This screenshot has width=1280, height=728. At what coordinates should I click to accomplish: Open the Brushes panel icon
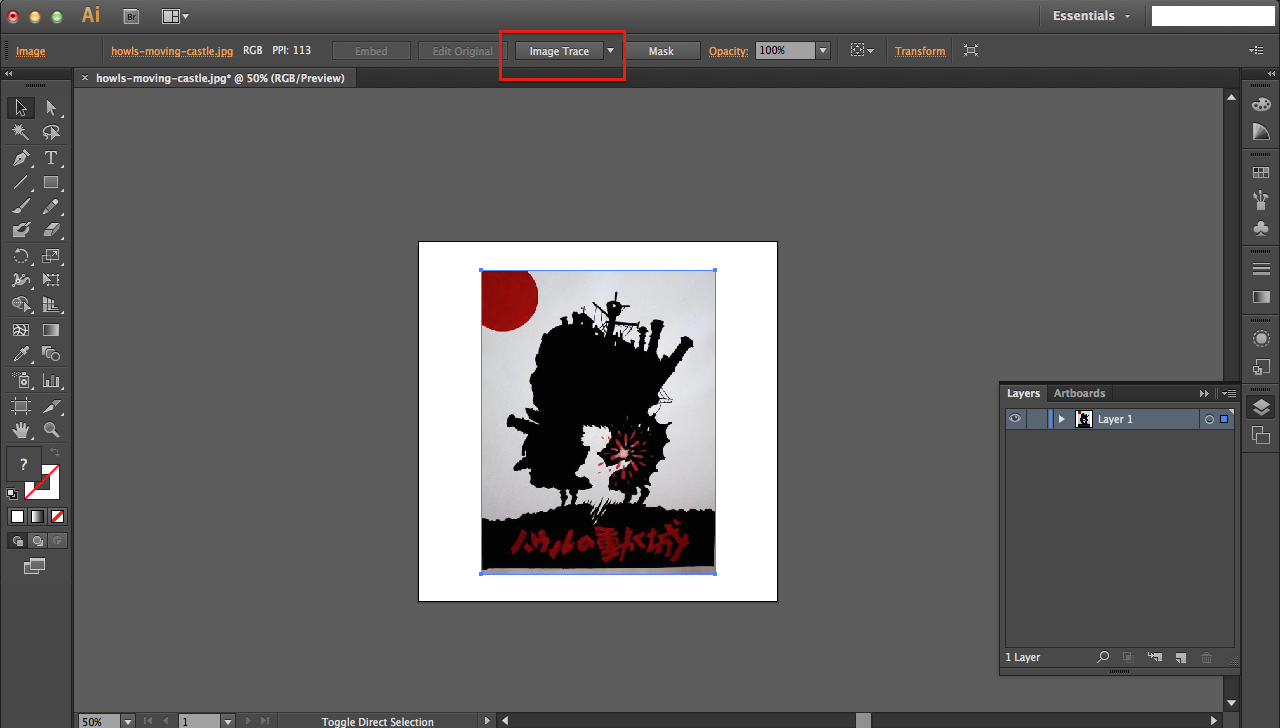tap(1261, 200)
